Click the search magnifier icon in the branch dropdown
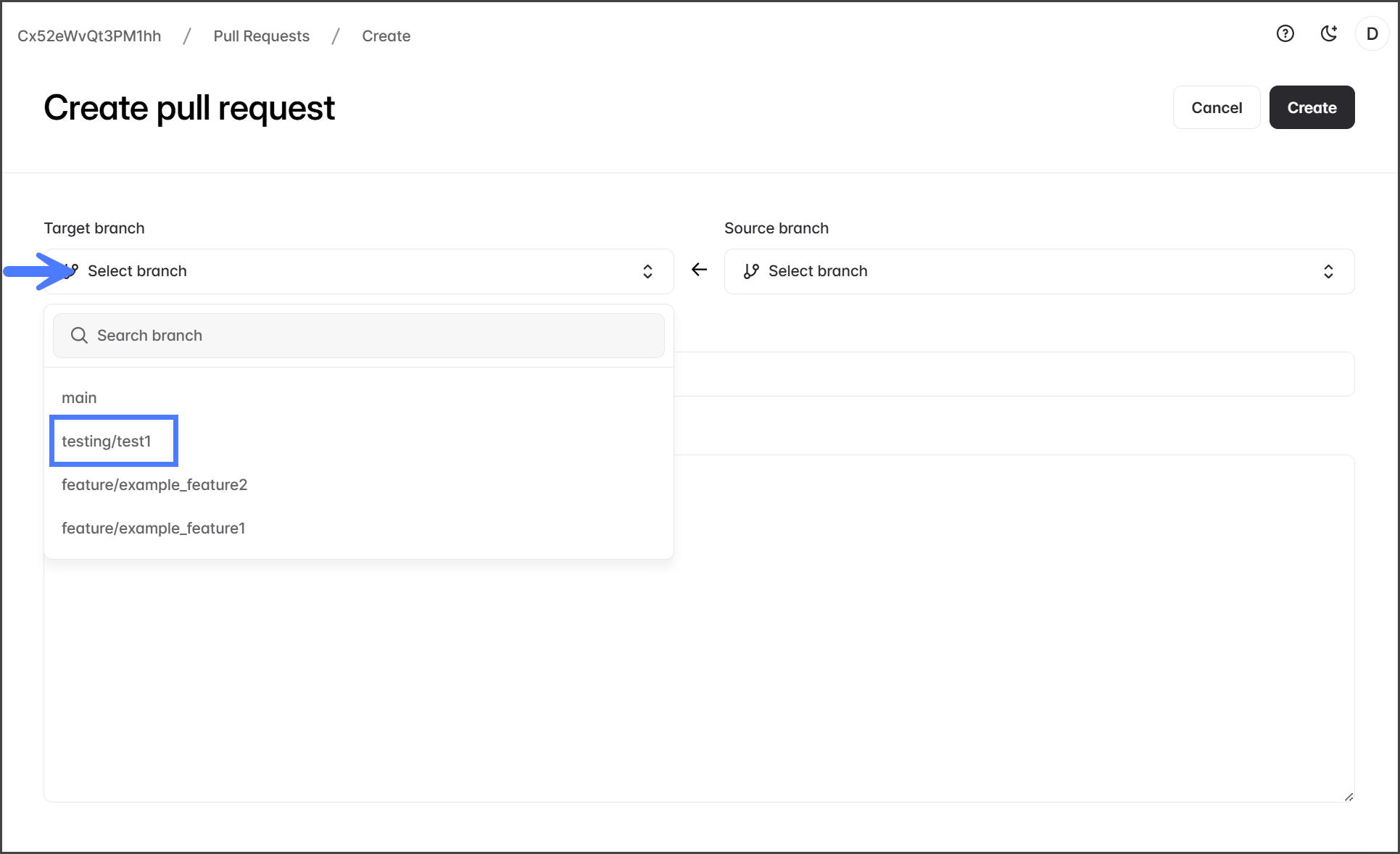The width and height of the screenshot is (1400, 854). point(79,335)
